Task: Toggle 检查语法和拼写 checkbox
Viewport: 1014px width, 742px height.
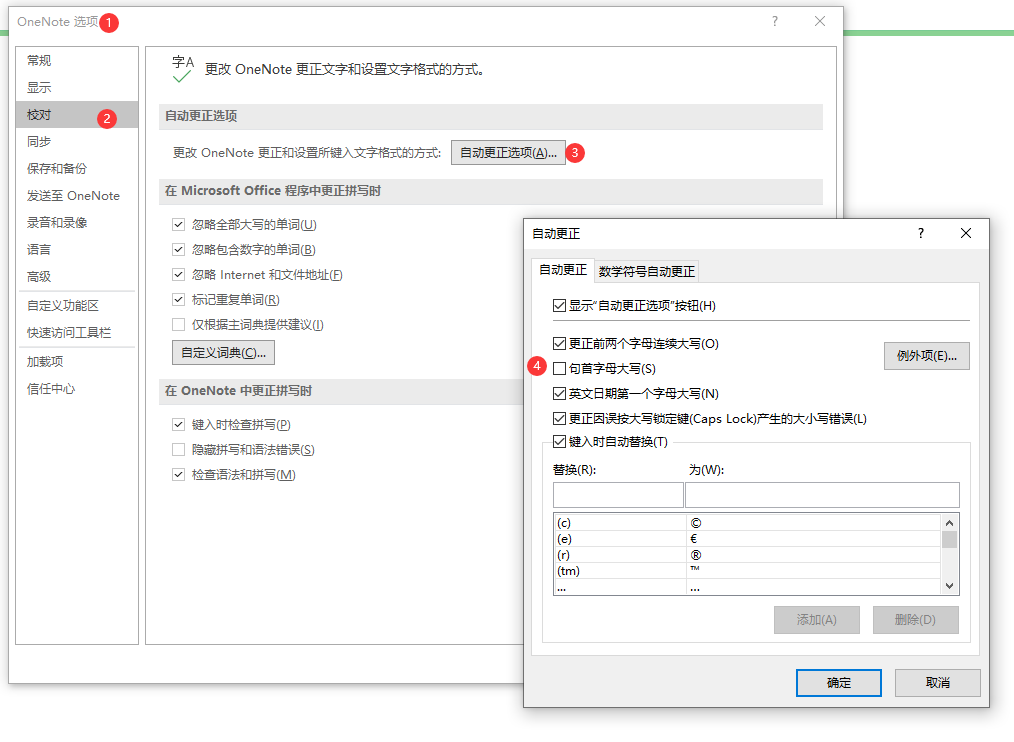Action: pyautogui.click(x=178, y=475)
